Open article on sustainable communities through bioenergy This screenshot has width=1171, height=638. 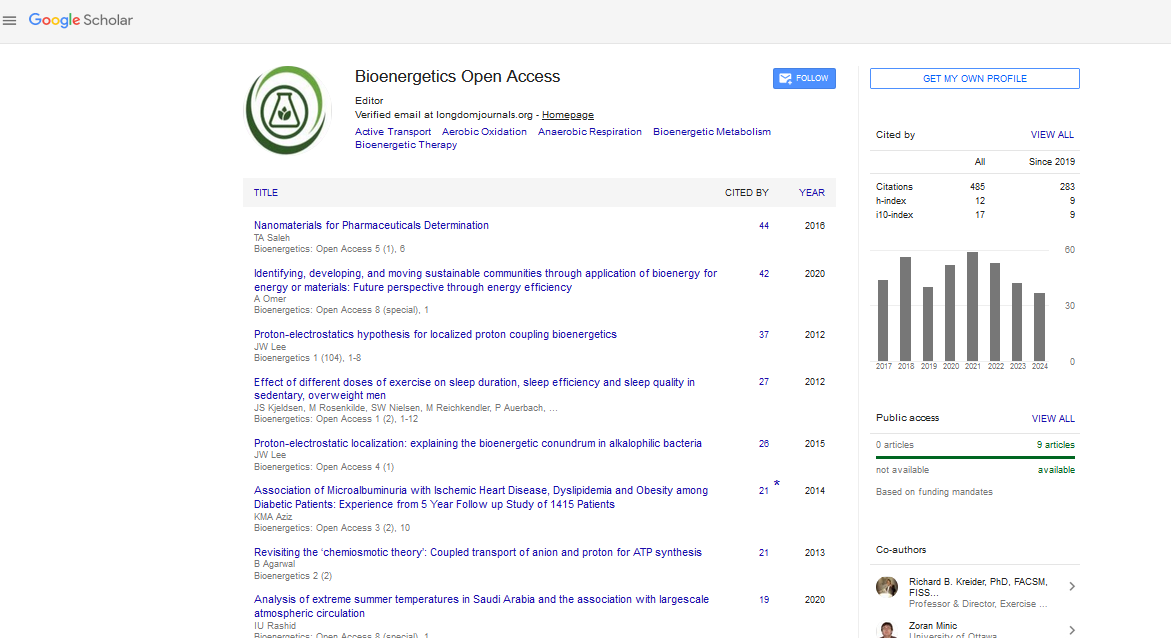pyautogui.click(x=485, y=280)
